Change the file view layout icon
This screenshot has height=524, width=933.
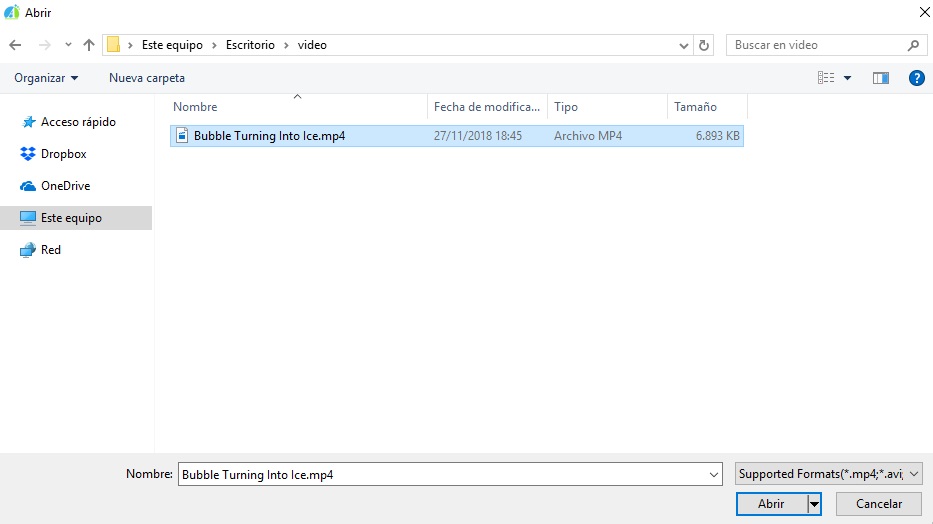click(826, 78)
